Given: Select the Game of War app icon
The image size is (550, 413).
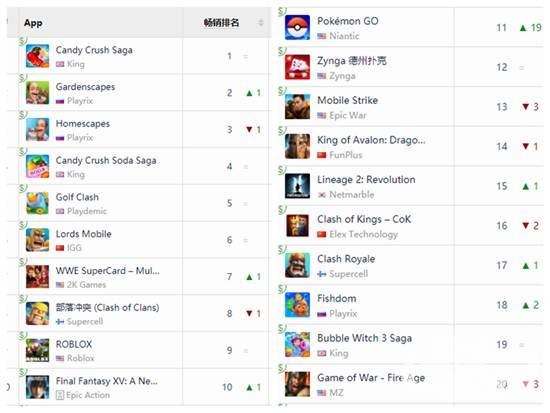Looking at the screenshot, I should 297,384.
